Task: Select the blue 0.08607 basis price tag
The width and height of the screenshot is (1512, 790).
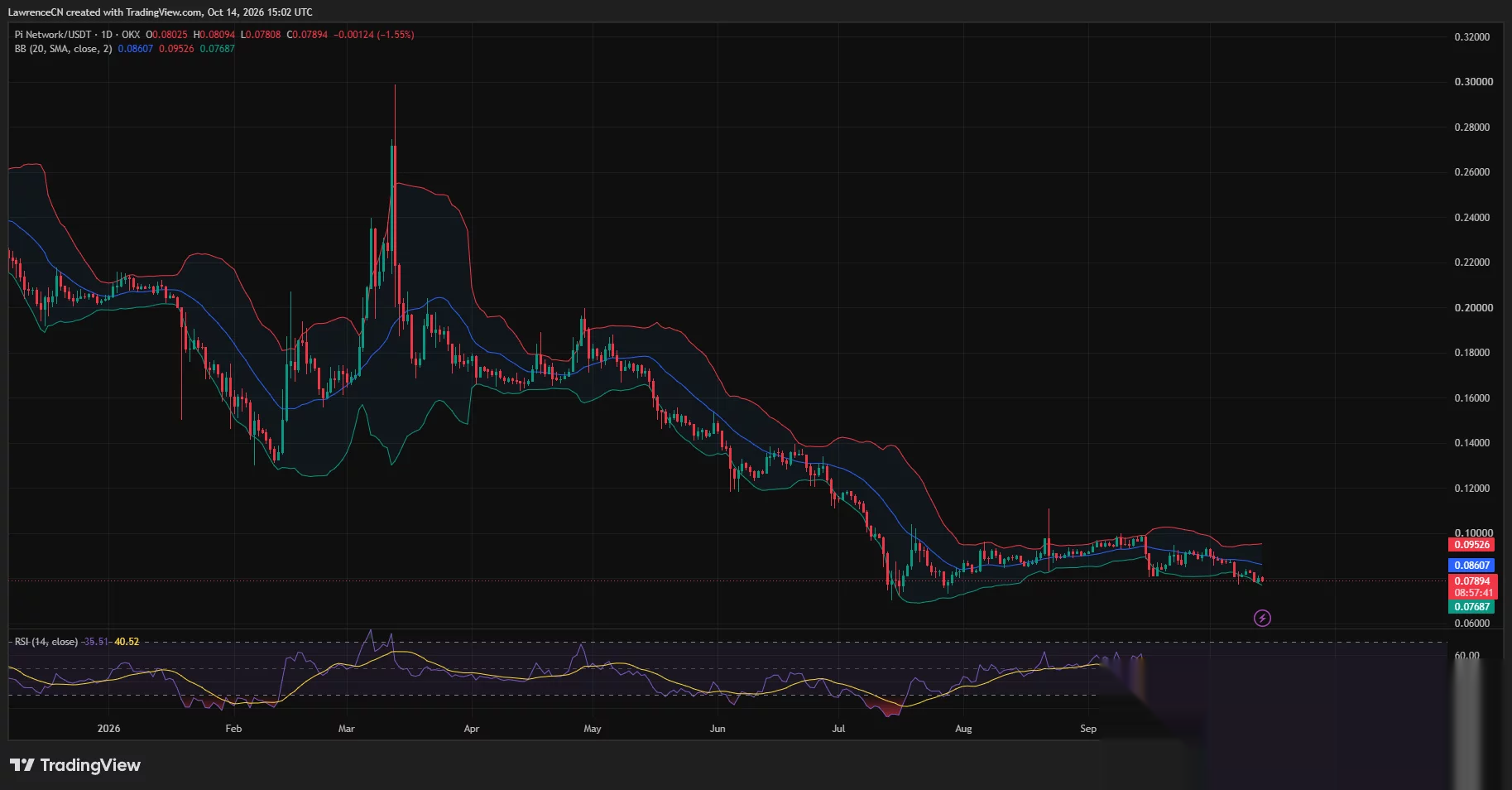Action: click(1472, 566)
